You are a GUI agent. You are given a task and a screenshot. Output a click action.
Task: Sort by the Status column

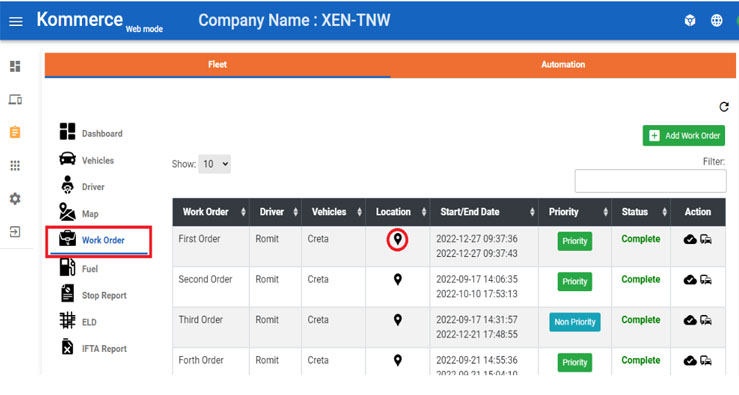point(641,212)
